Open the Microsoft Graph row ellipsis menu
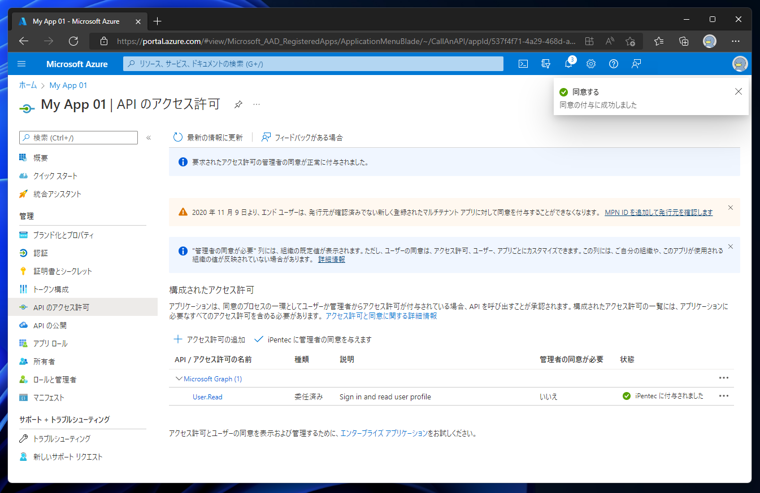The height and width of the screenshot is (493, 760). click(723, 379)
